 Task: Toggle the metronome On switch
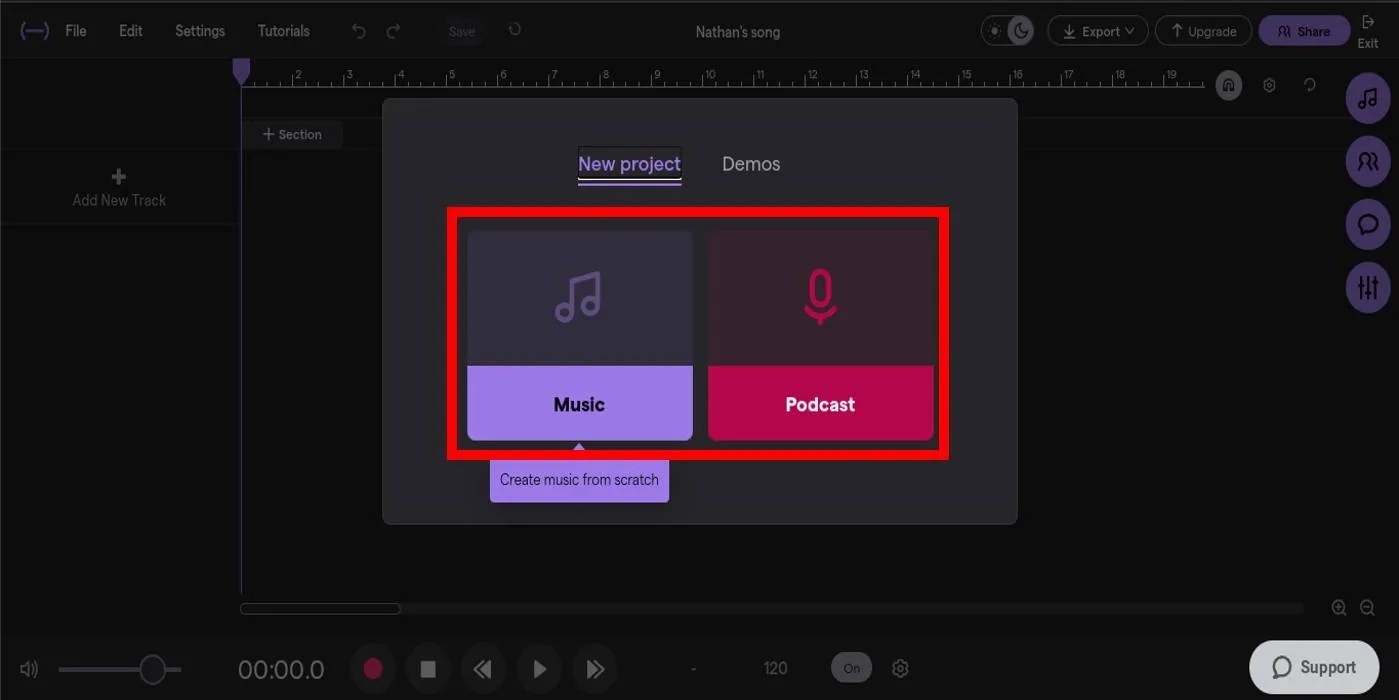click(850, 667)
